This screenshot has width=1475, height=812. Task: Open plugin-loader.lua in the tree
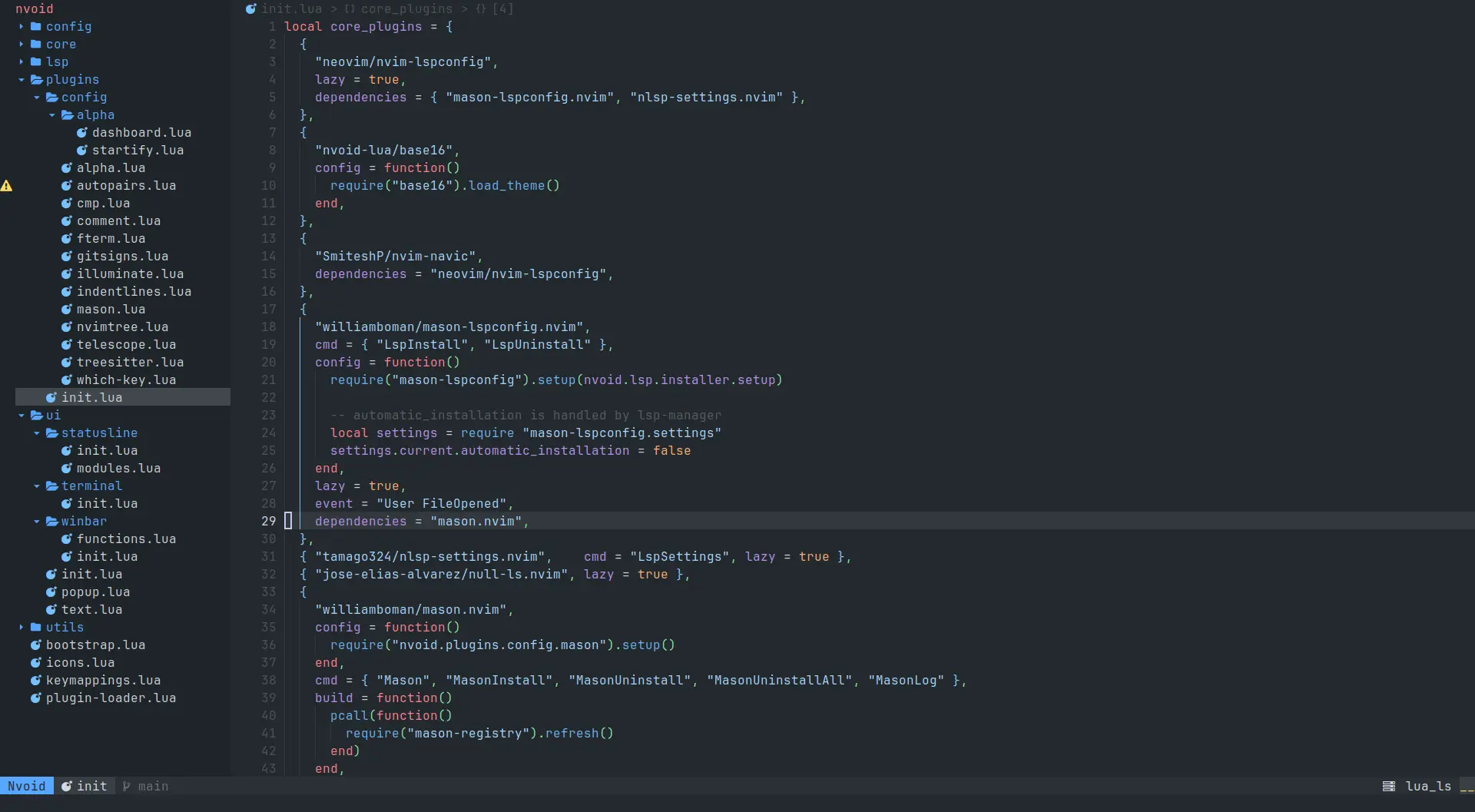pyautogui.click(x=111, y=698)
